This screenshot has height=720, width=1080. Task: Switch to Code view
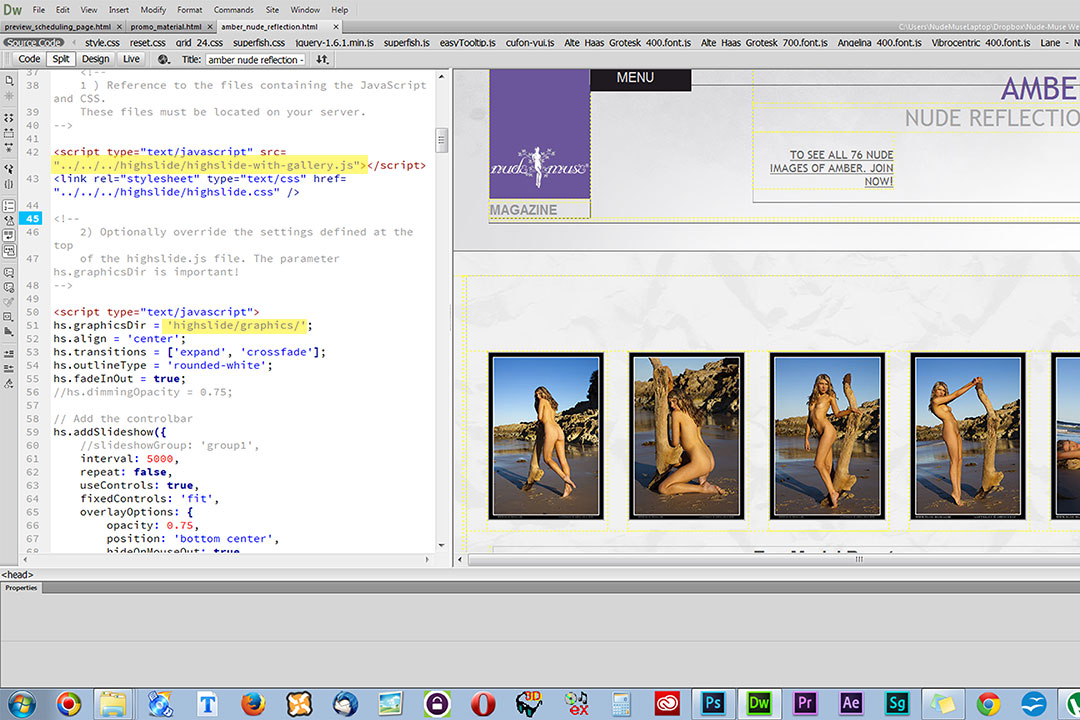point(29,59)
